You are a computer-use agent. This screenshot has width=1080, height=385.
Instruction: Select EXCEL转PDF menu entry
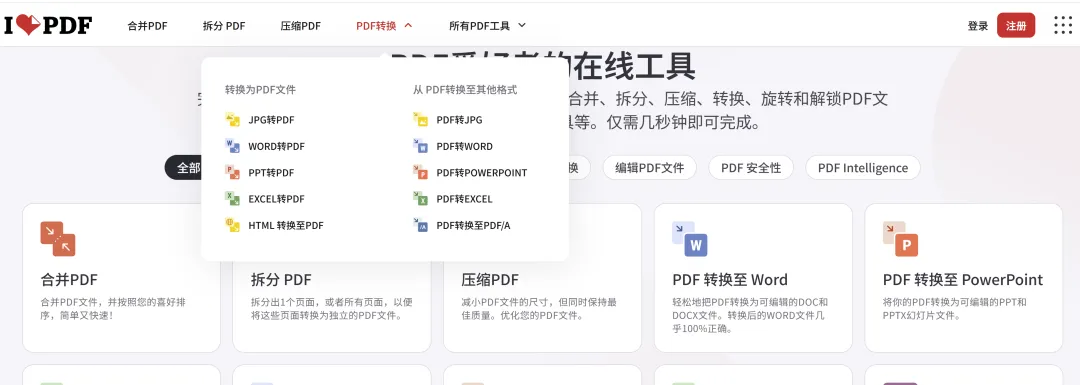[x=265, y=199]
